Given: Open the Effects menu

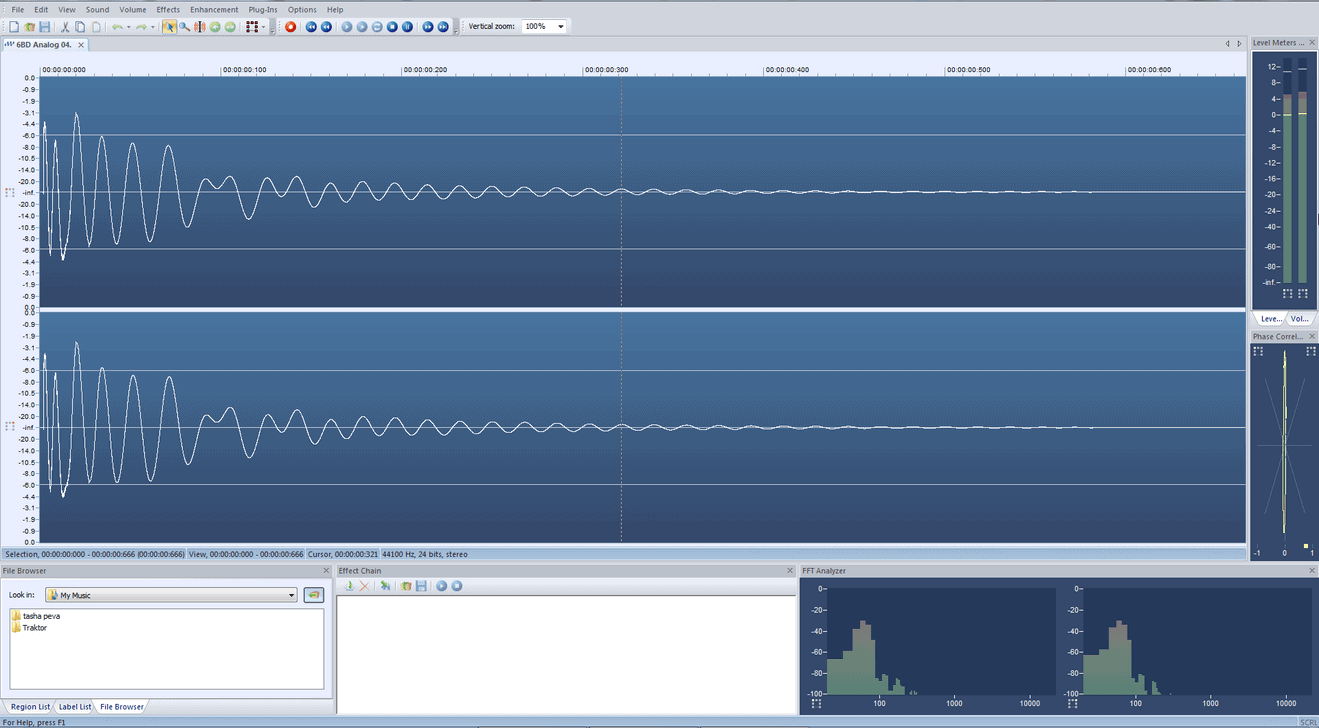Looking at the screenshot, I should pyautogui.click(x=168, y=9).
